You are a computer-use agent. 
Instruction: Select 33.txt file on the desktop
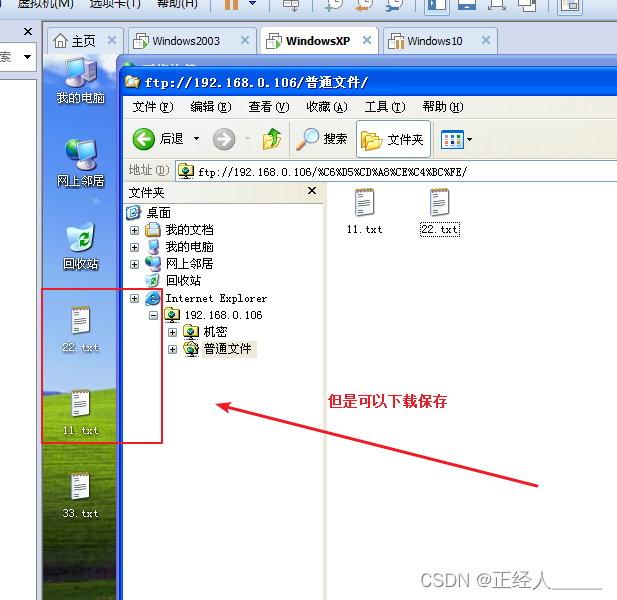81,495
